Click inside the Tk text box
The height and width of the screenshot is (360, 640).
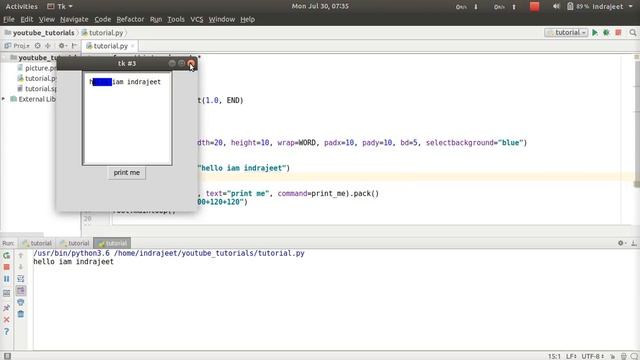[127, 118]
